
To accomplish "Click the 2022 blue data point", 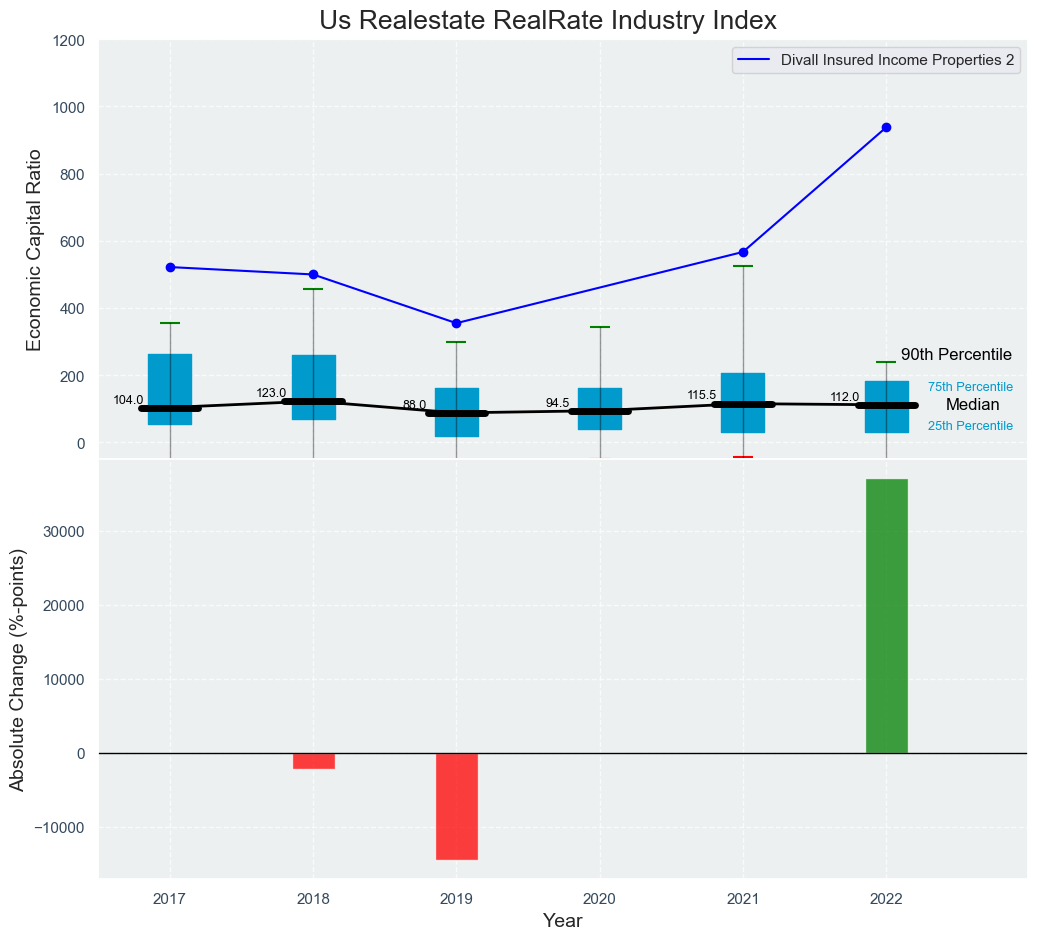I will coord(886,128).
